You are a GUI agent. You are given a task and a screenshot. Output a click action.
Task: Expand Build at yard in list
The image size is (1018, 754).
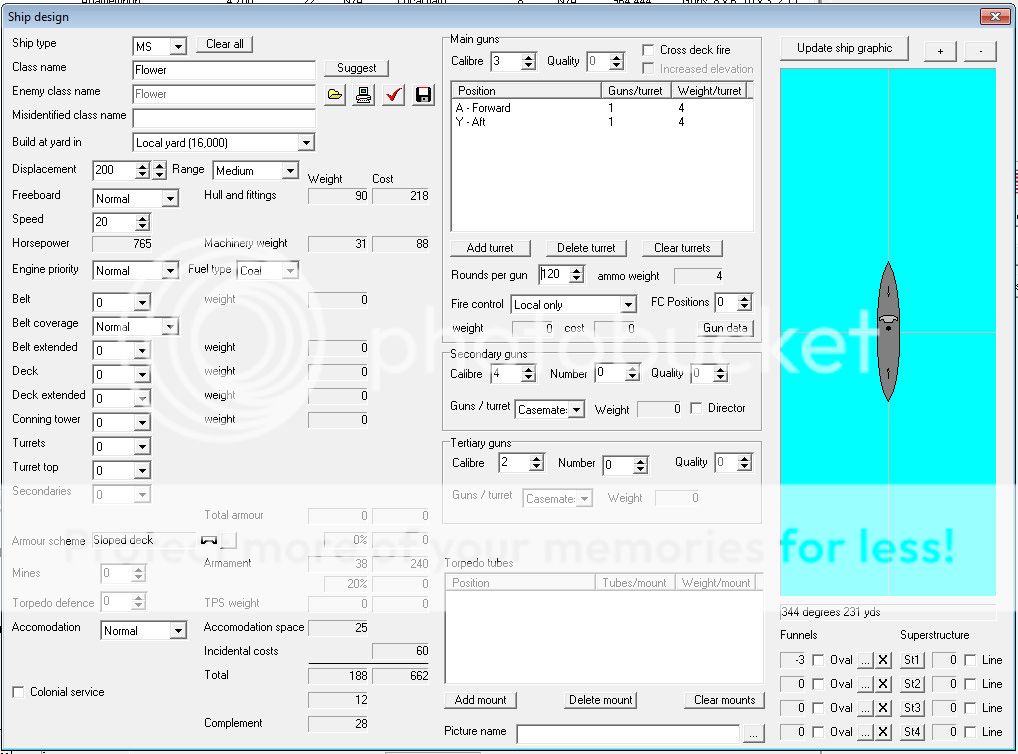pyautogui.click(x=306, y=142)
